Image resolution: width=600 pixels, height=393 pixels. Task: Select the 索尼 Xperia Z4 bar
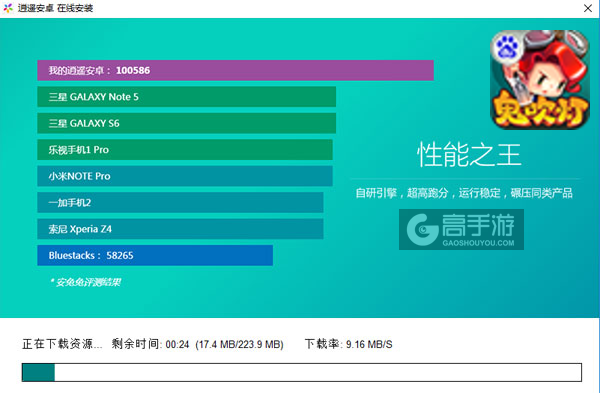180,229
